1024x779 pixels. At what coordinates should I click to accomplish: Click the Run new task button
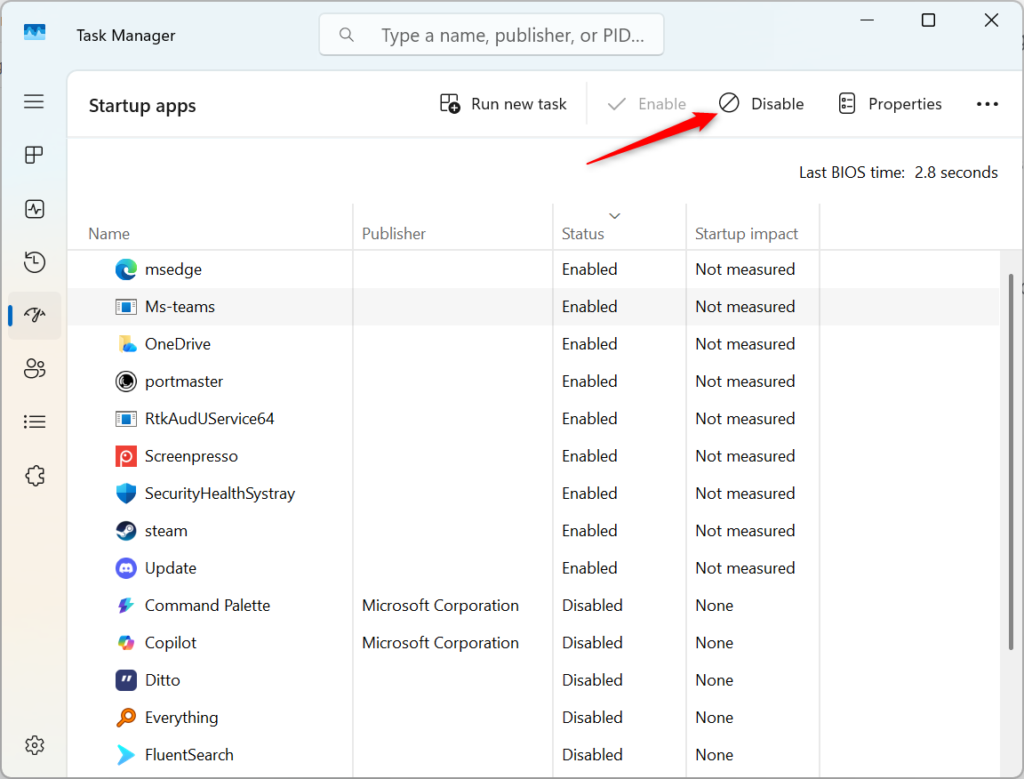(x=503, y=103)
